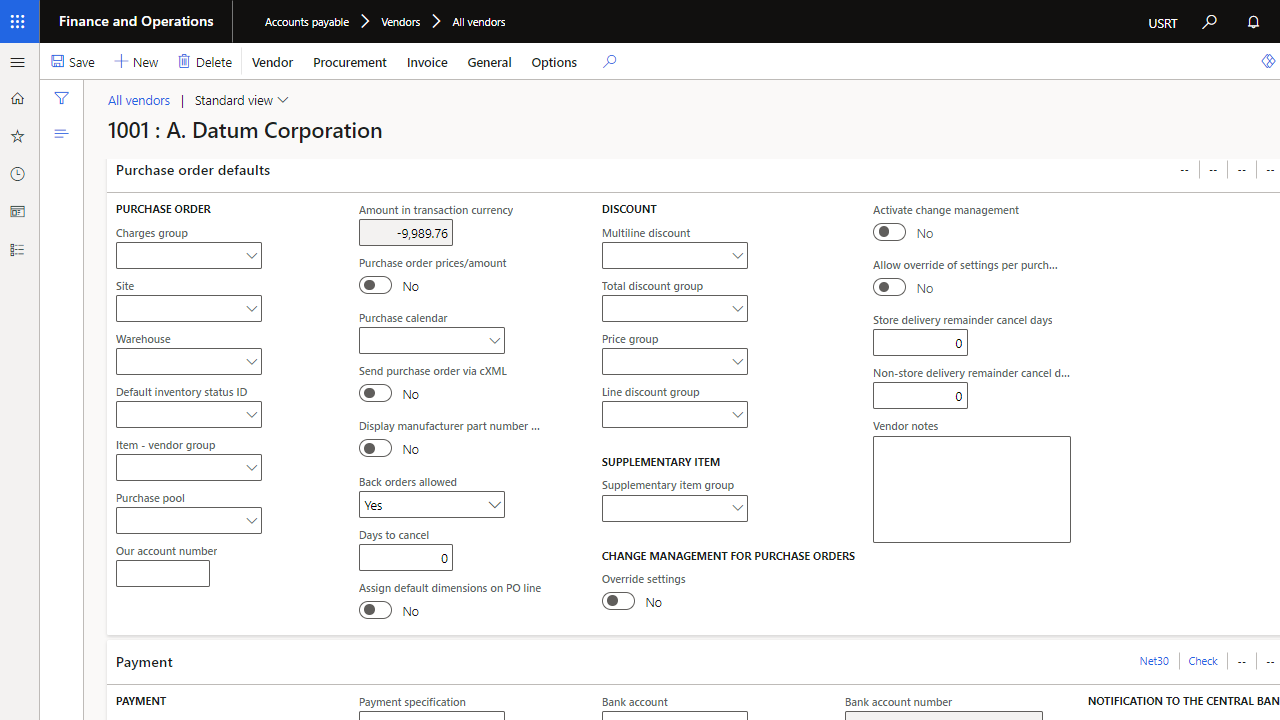Click the Days to cancel field
The height and width of the screenshot is (720, 1280).
406,558
